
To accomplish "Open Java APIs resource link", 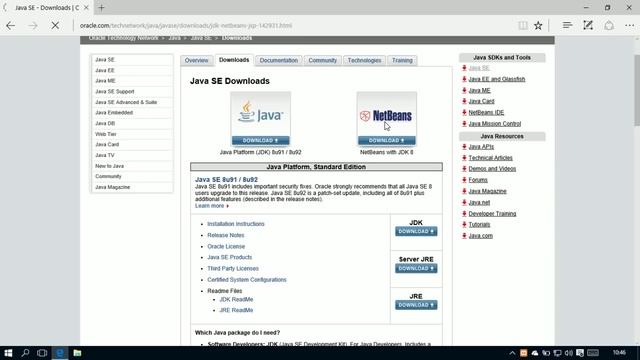I will (x=481, y=147).
